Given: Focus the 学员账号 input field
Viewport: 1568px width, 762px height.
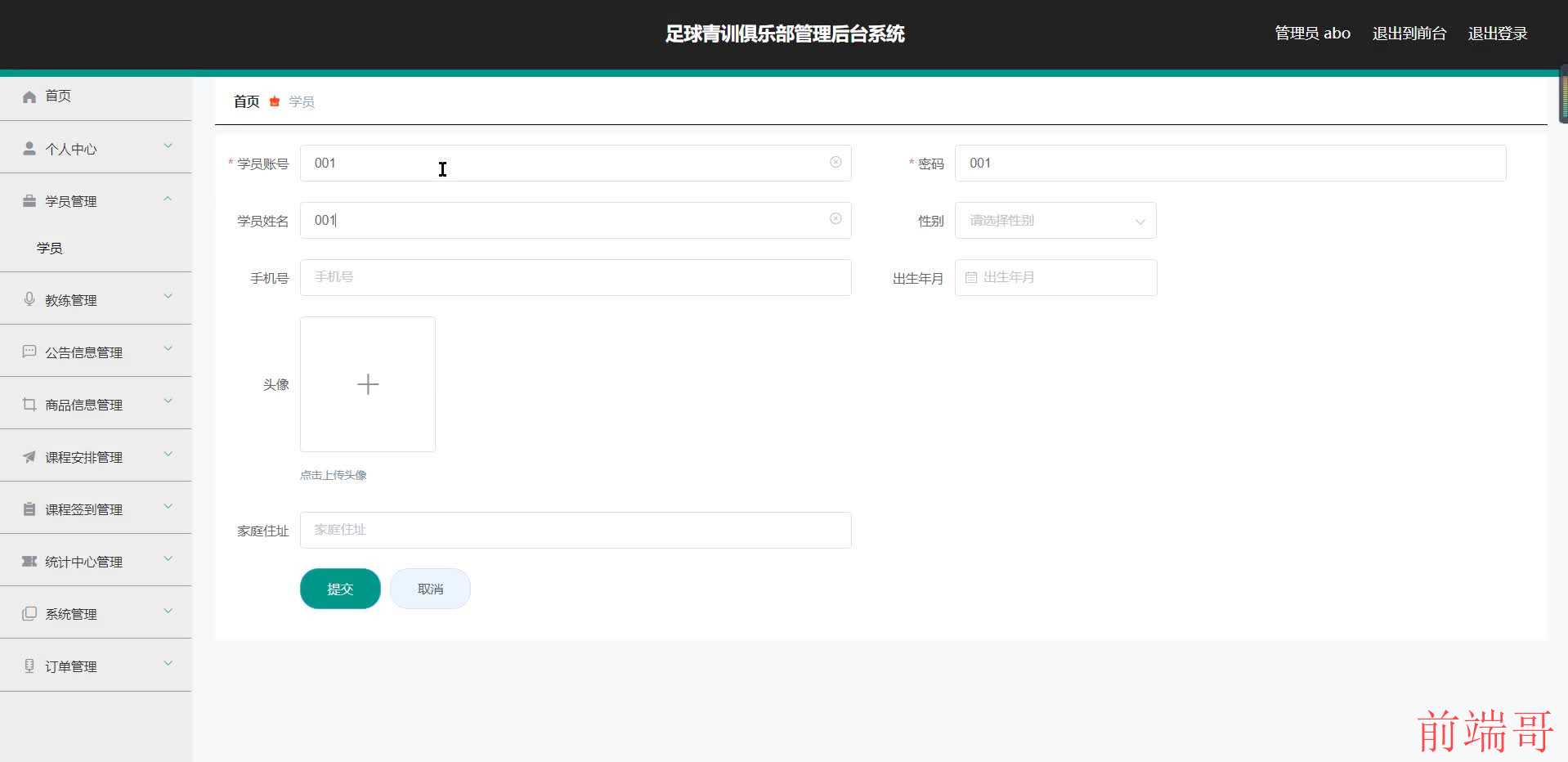Looking at the screenshot, I should click(x=576, y=163).
